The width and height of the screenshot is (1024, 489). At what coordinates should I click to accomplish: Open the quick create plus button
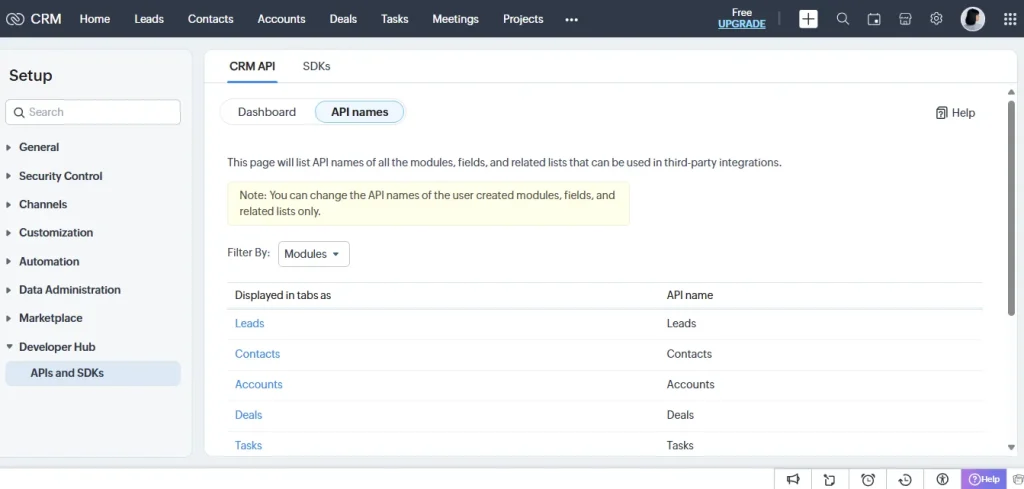808,19
